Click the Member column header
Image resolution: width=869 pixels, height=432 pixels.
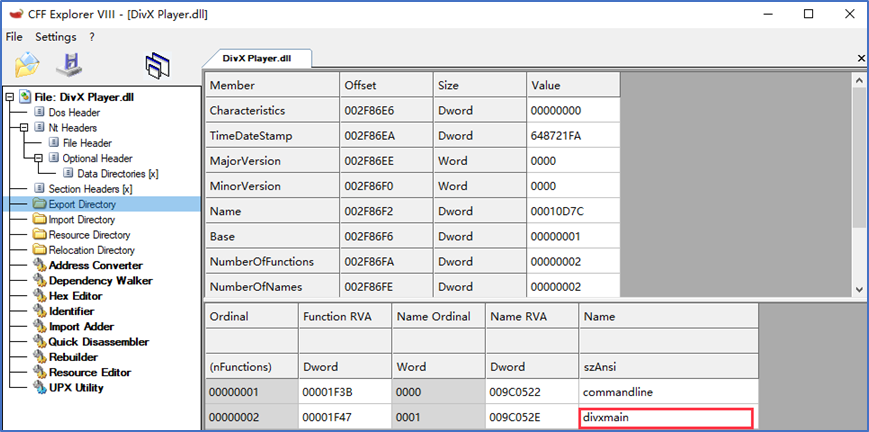(272, 85)
